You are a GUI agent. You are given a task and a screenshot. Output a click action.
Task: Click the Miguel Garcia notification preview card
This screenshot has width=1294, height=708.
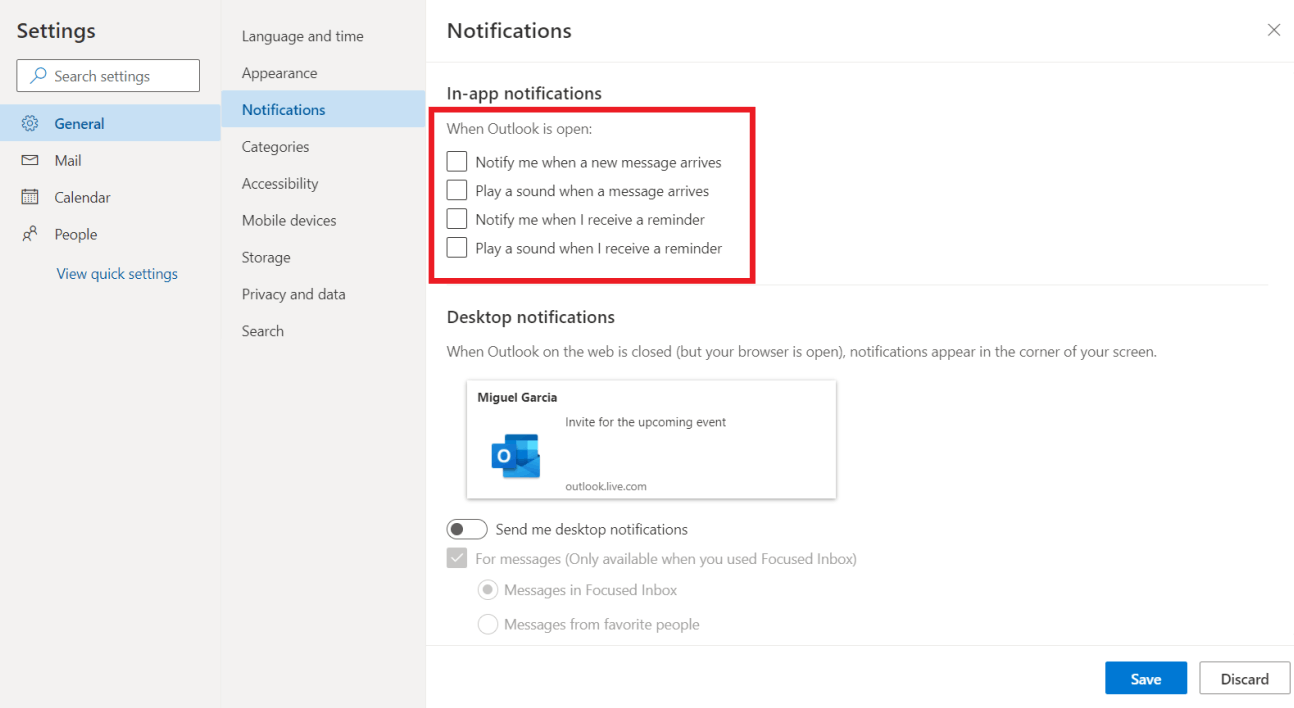(651, 439)
